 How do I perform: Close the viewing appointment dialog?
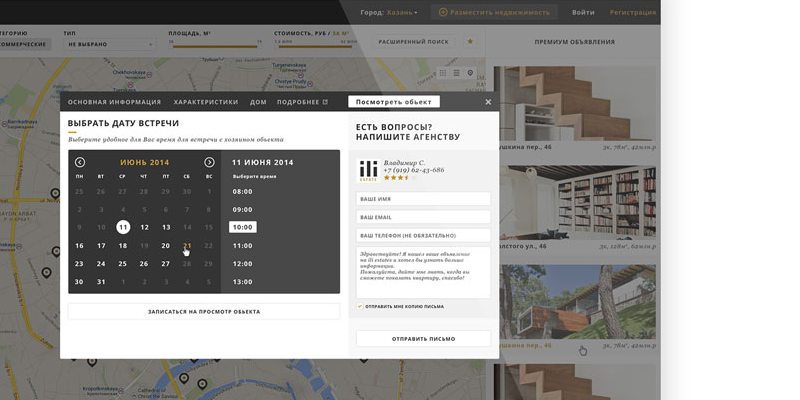pos(488,102)
